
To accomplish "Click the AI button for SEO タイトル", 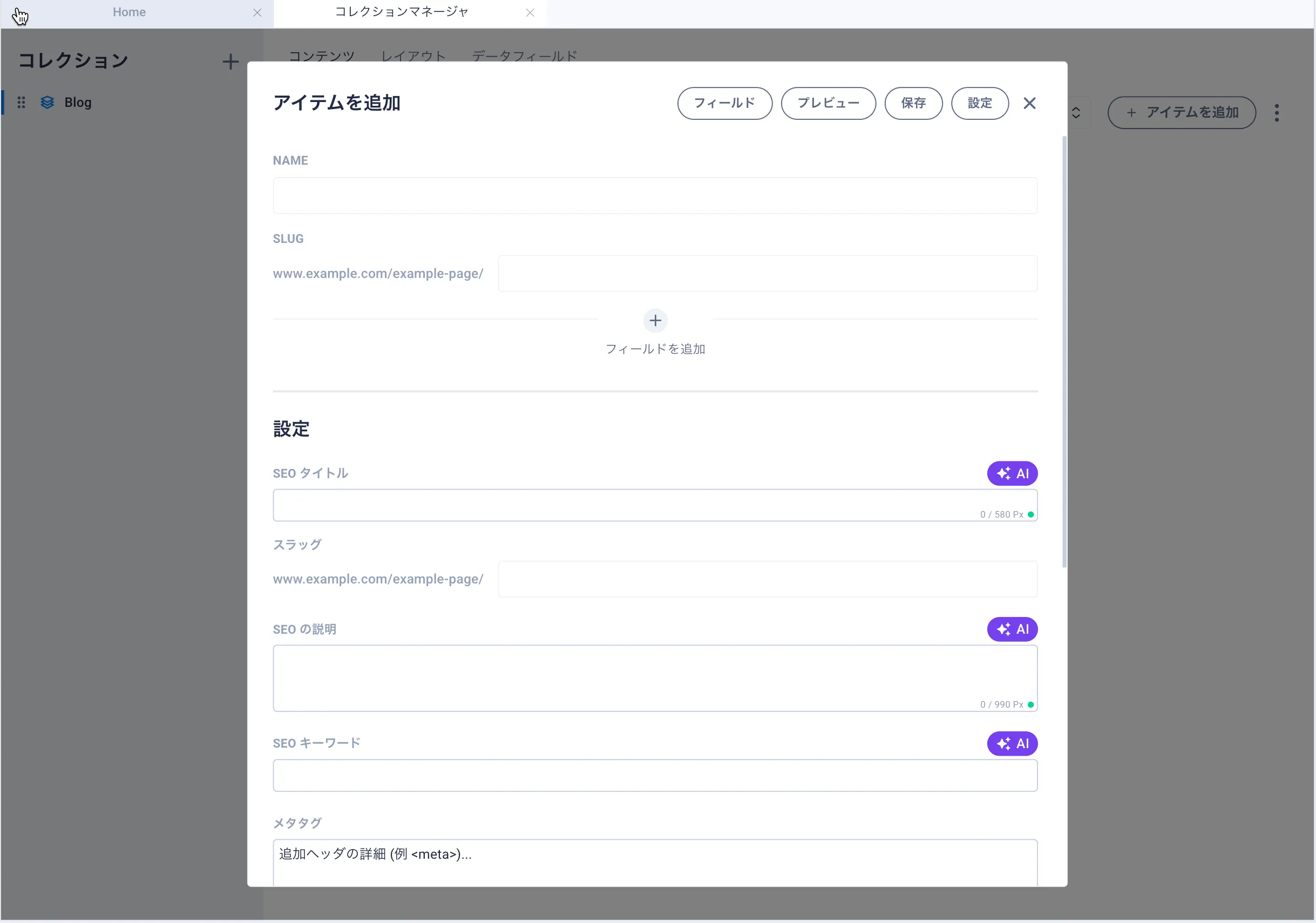I will point(1012,473).
